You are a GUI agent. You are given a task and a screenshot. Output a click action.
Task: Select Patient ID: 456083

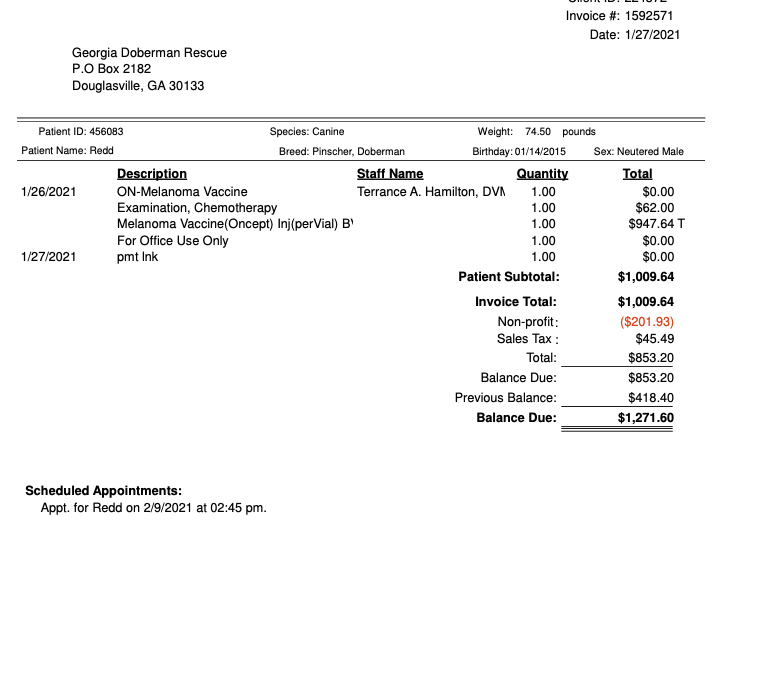click(81, 132)
